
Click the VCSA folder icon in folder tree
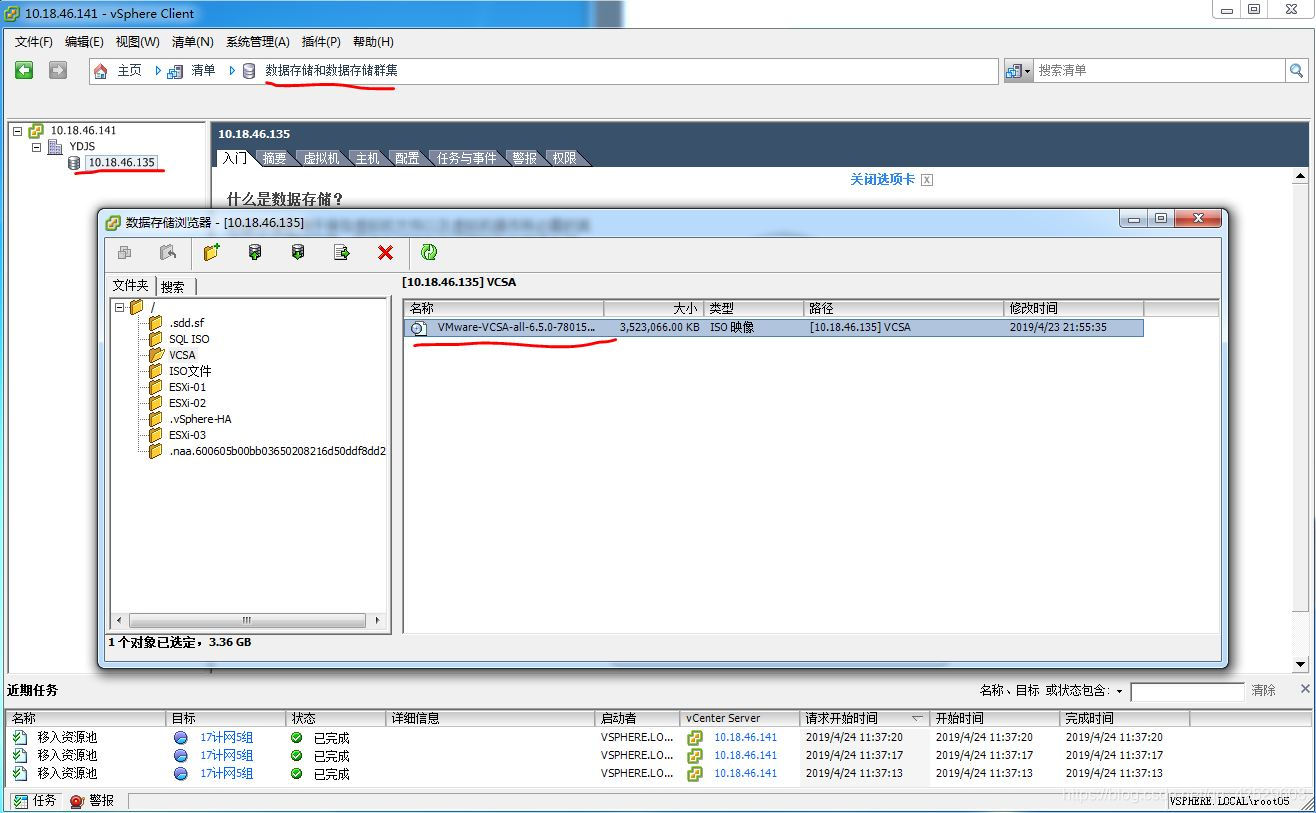pos(155,355)
